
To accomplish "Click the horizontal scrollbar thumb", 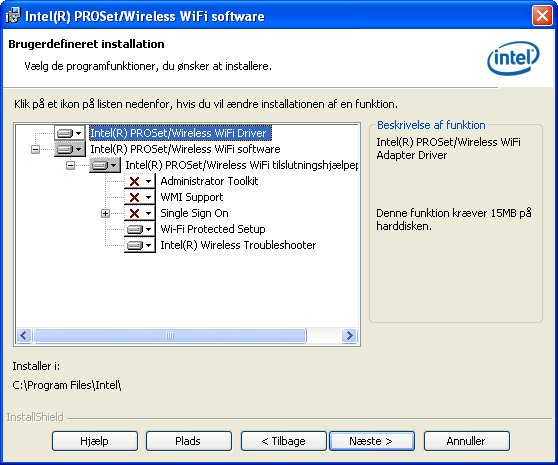I will coord(170,335).
